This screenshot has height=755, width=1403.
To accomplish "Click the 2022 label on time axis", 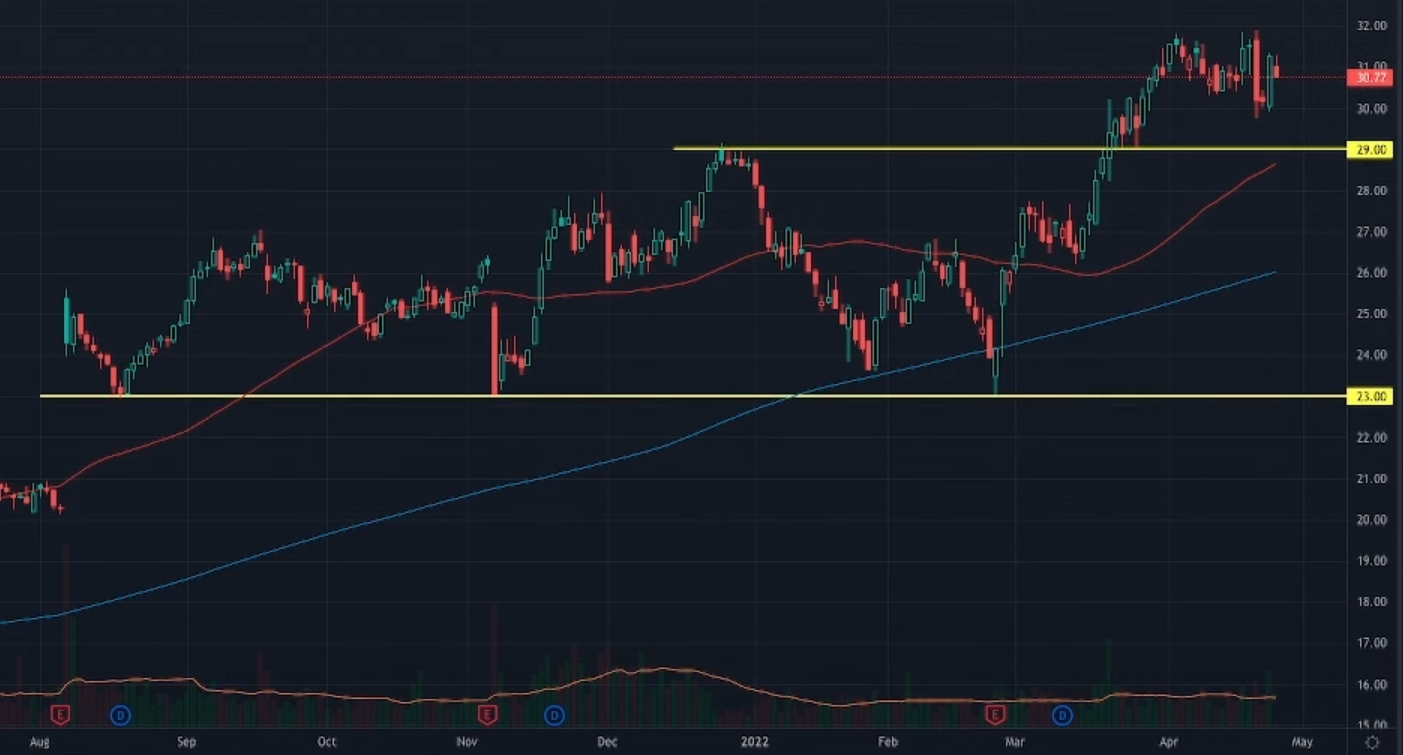I will click(x=754, y=742).
